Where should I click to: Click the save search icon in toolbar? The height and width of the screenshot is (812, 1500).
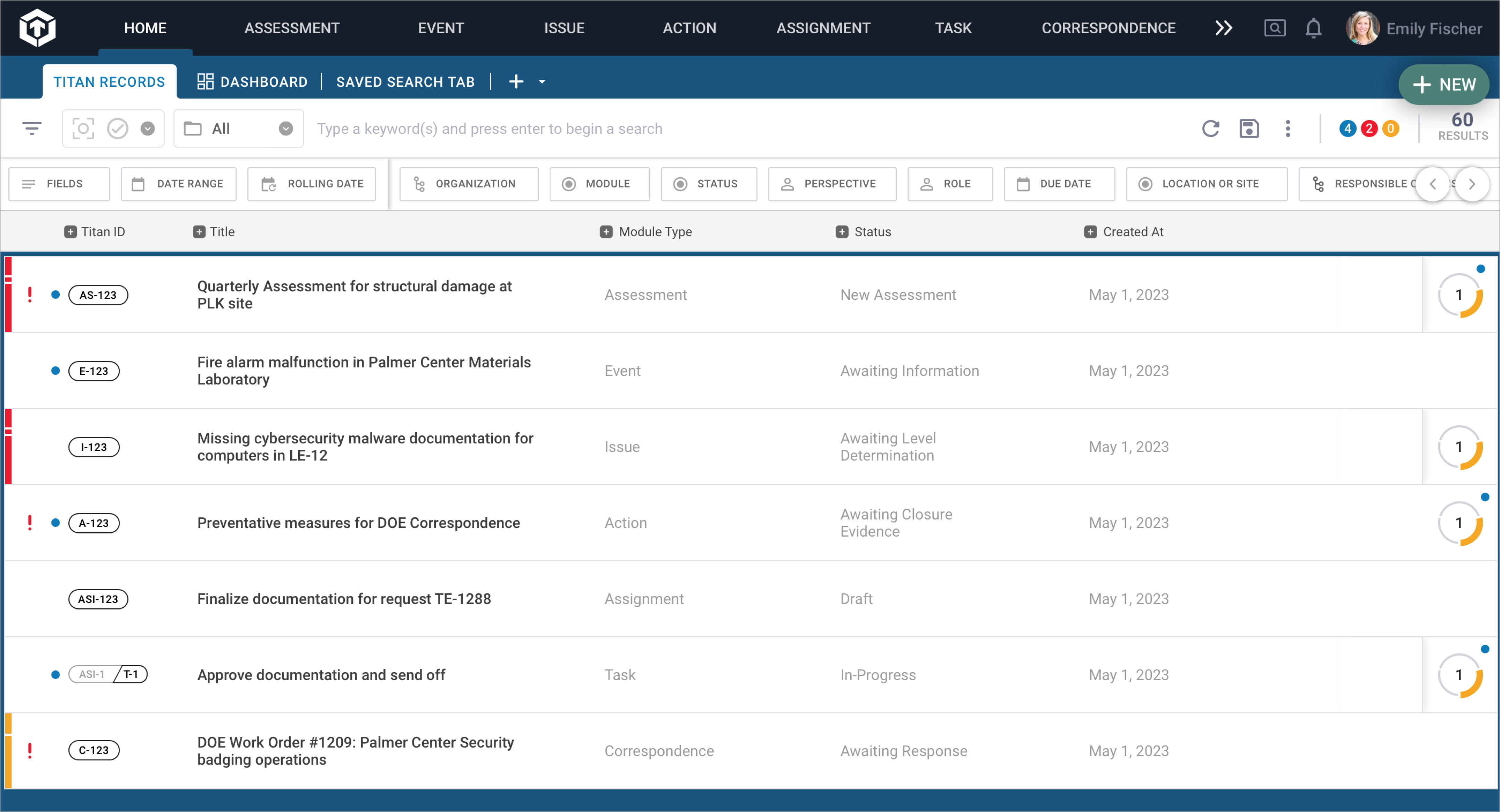(1249, 128)
